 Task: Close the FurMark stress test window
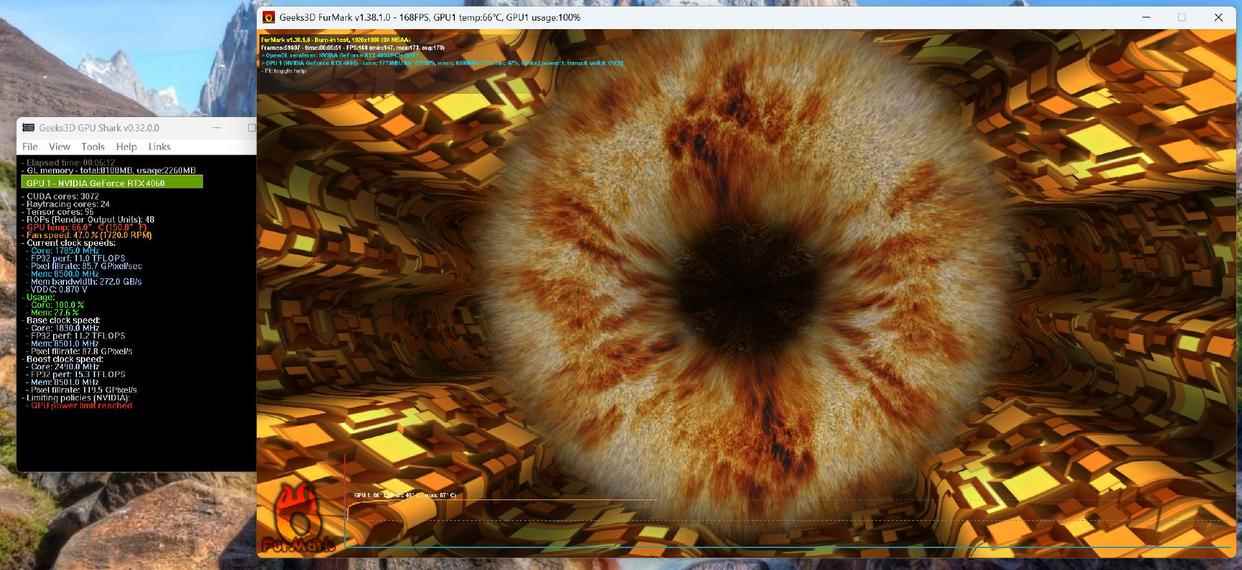click(1218, 17)
